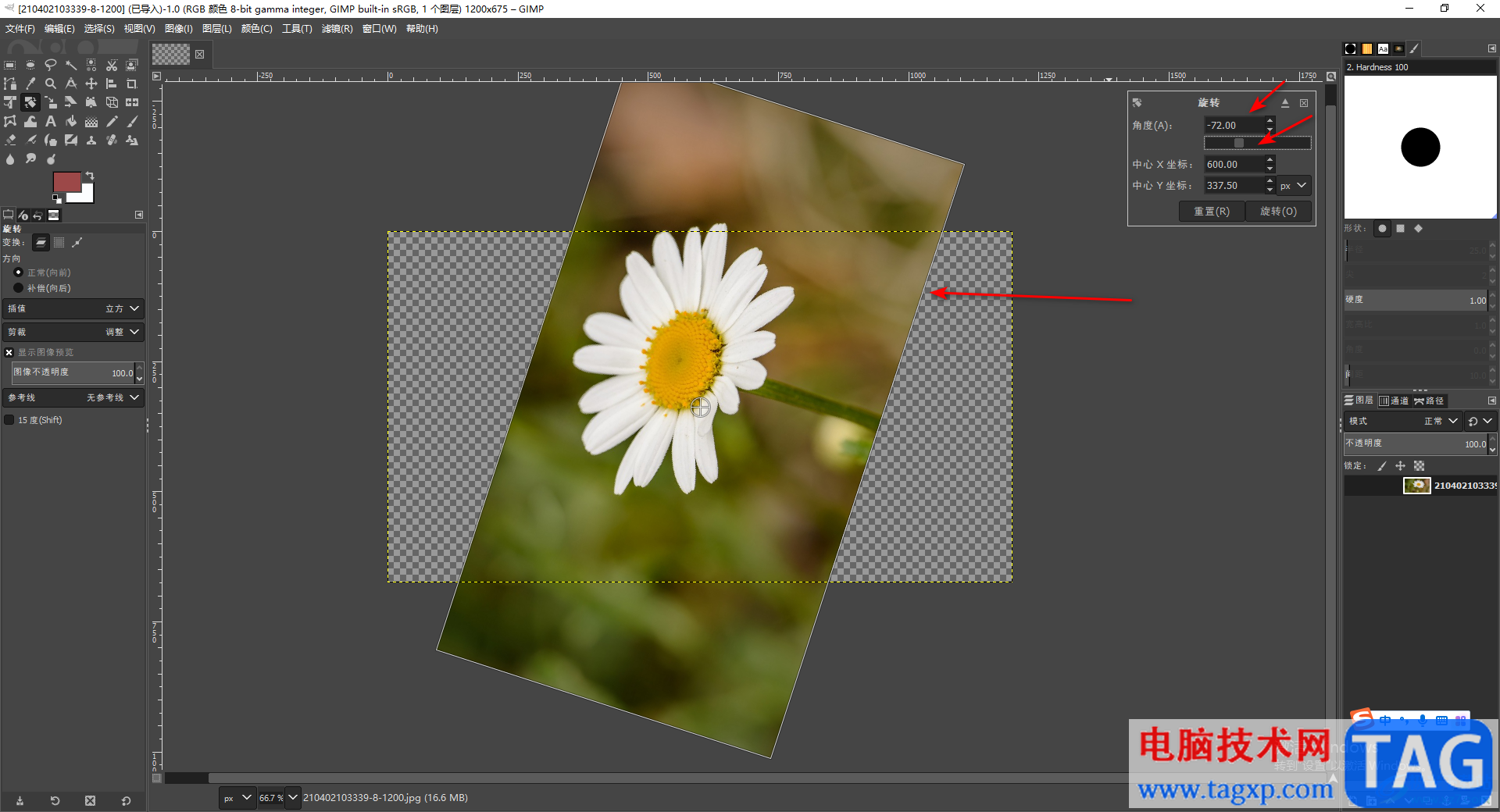1500x812 pixels.
Task: Click the red foreground color swatch
Action: (66, 182)
